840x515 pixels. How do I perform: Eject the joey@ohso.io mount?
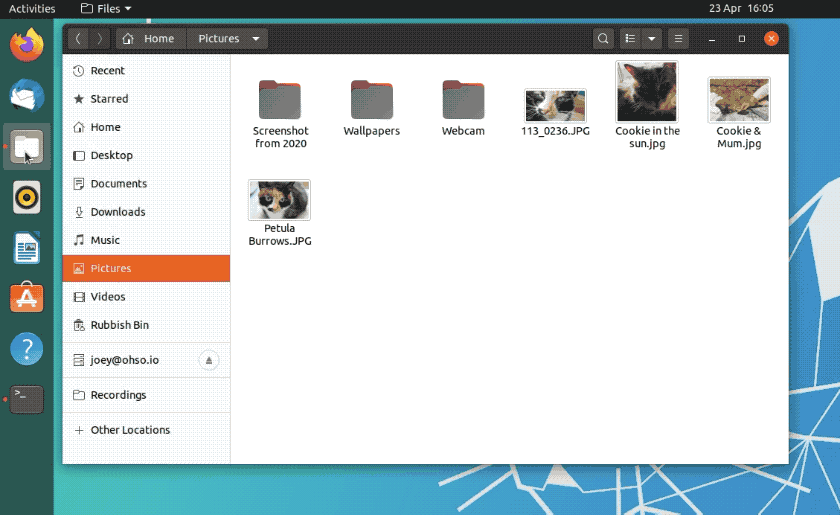pos(208,360)
